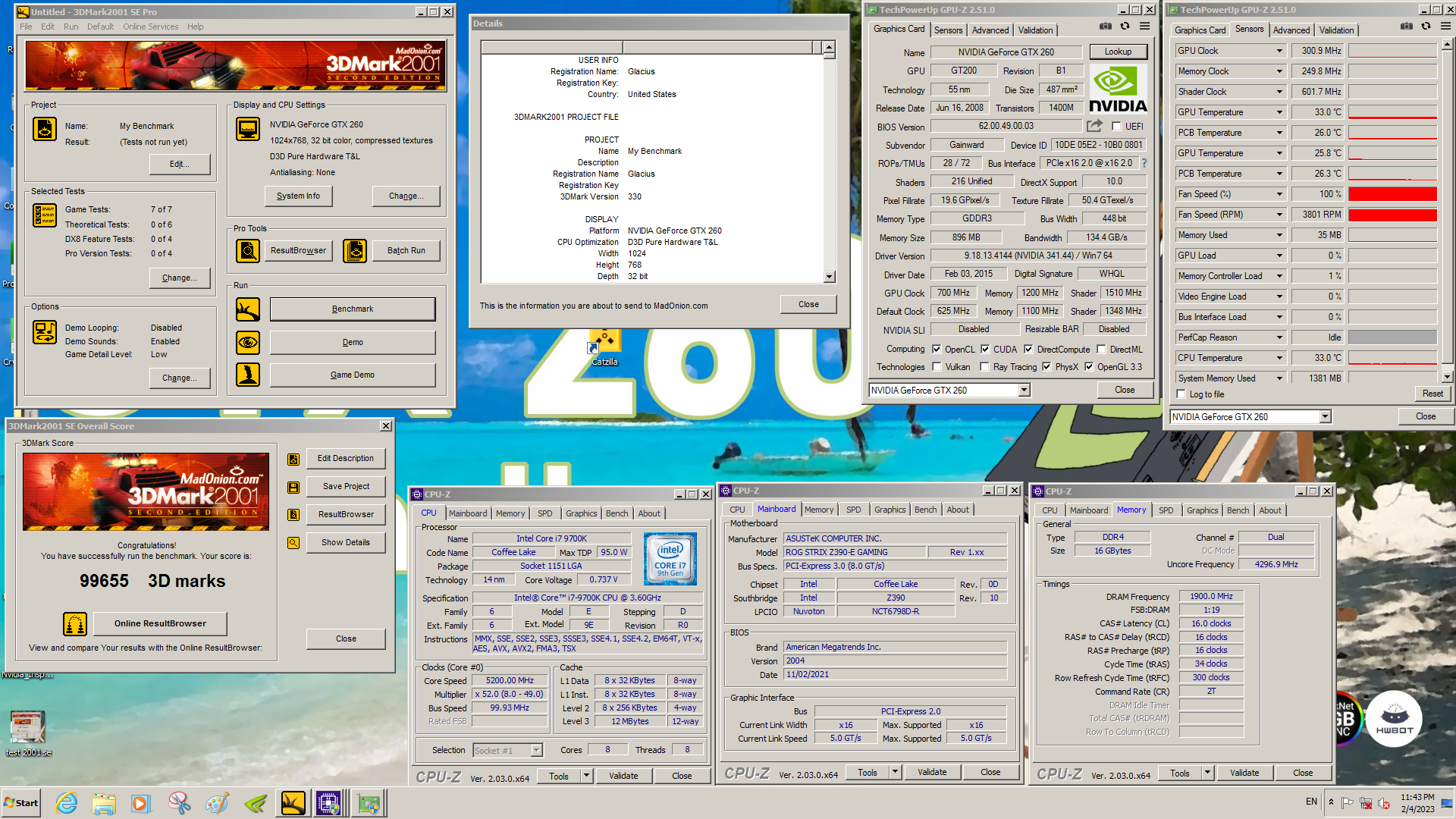This screenshot has width=1456, height=819.
Task: Click the ResultBrowser icon in score window
Action: tap(293, 515)
